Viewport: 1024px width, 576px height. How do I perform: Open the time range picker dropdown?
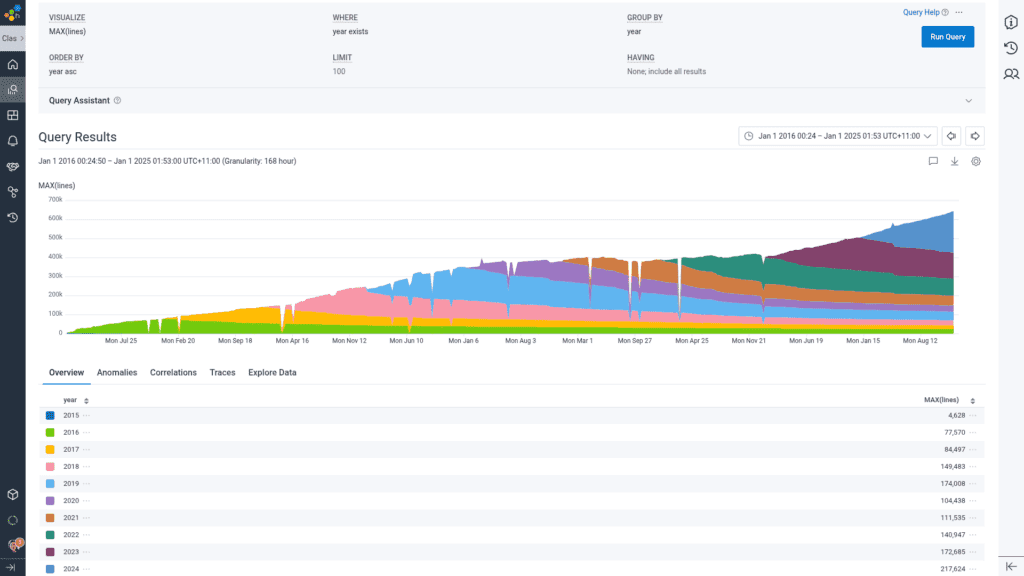[x=838, y=136]
